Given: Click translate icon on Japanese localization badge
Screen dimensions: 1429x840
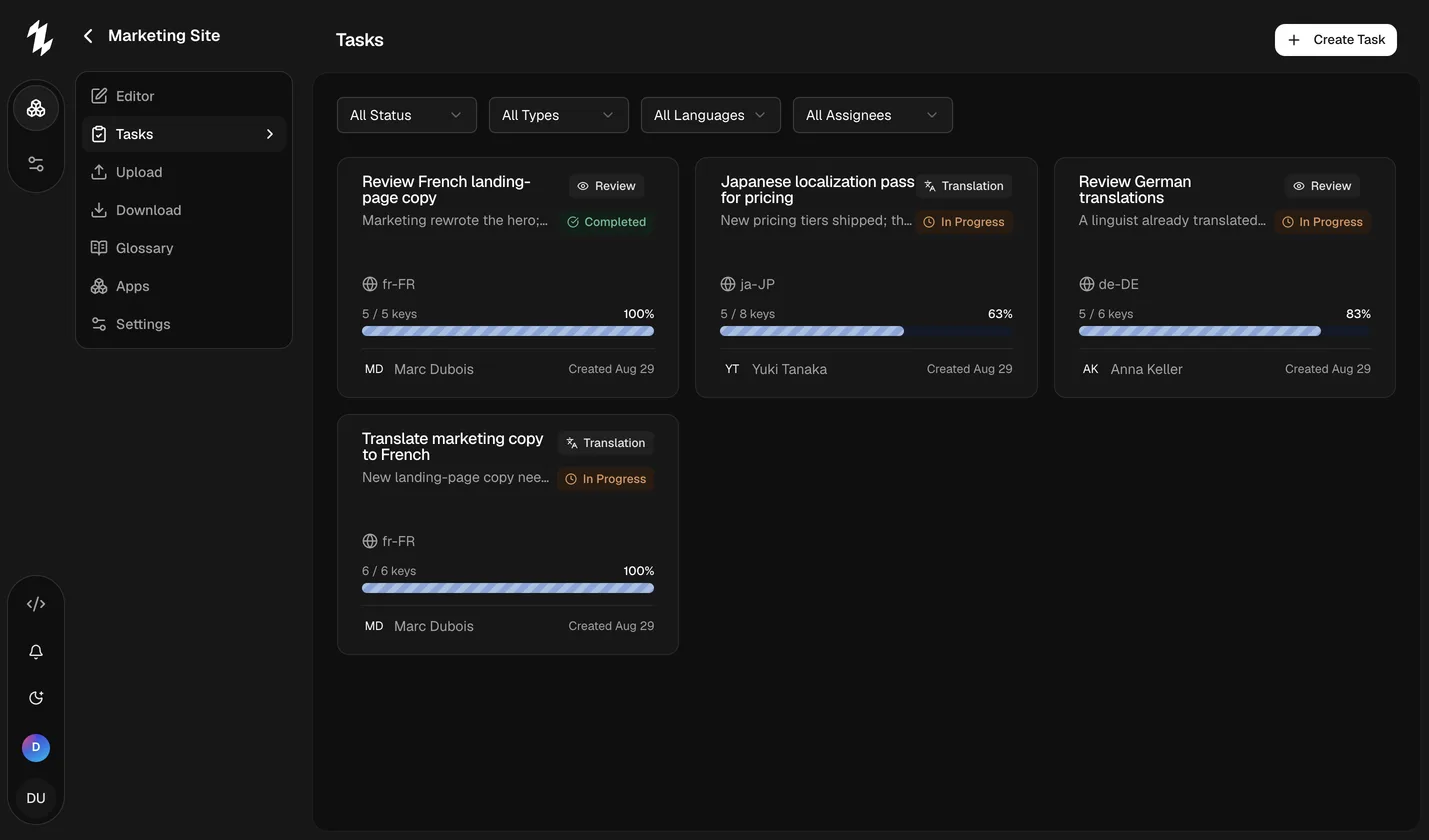Looking at the screenshot, I should coord(930,186).
